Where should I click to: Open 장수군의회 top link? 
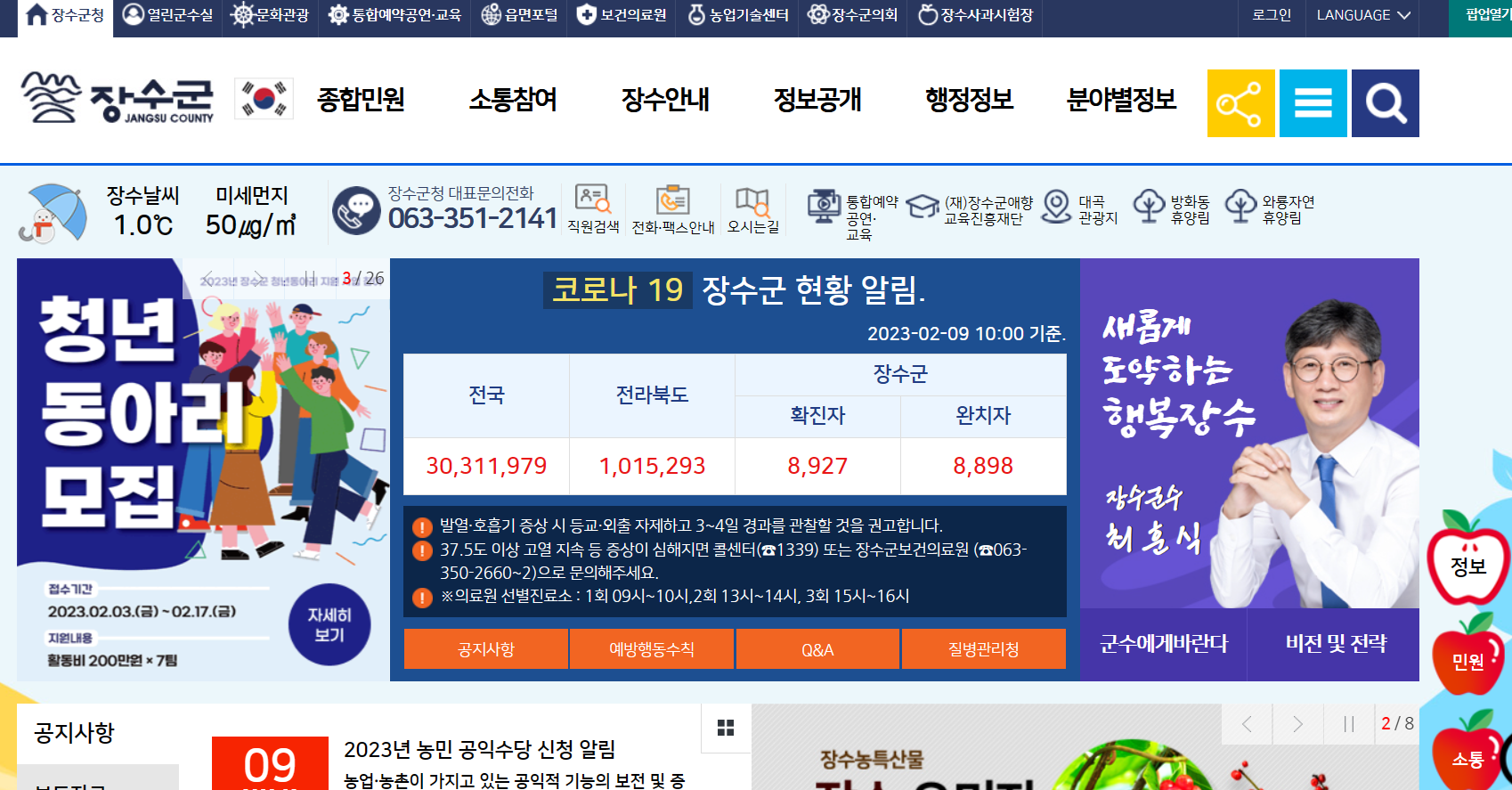coord(853,15)
